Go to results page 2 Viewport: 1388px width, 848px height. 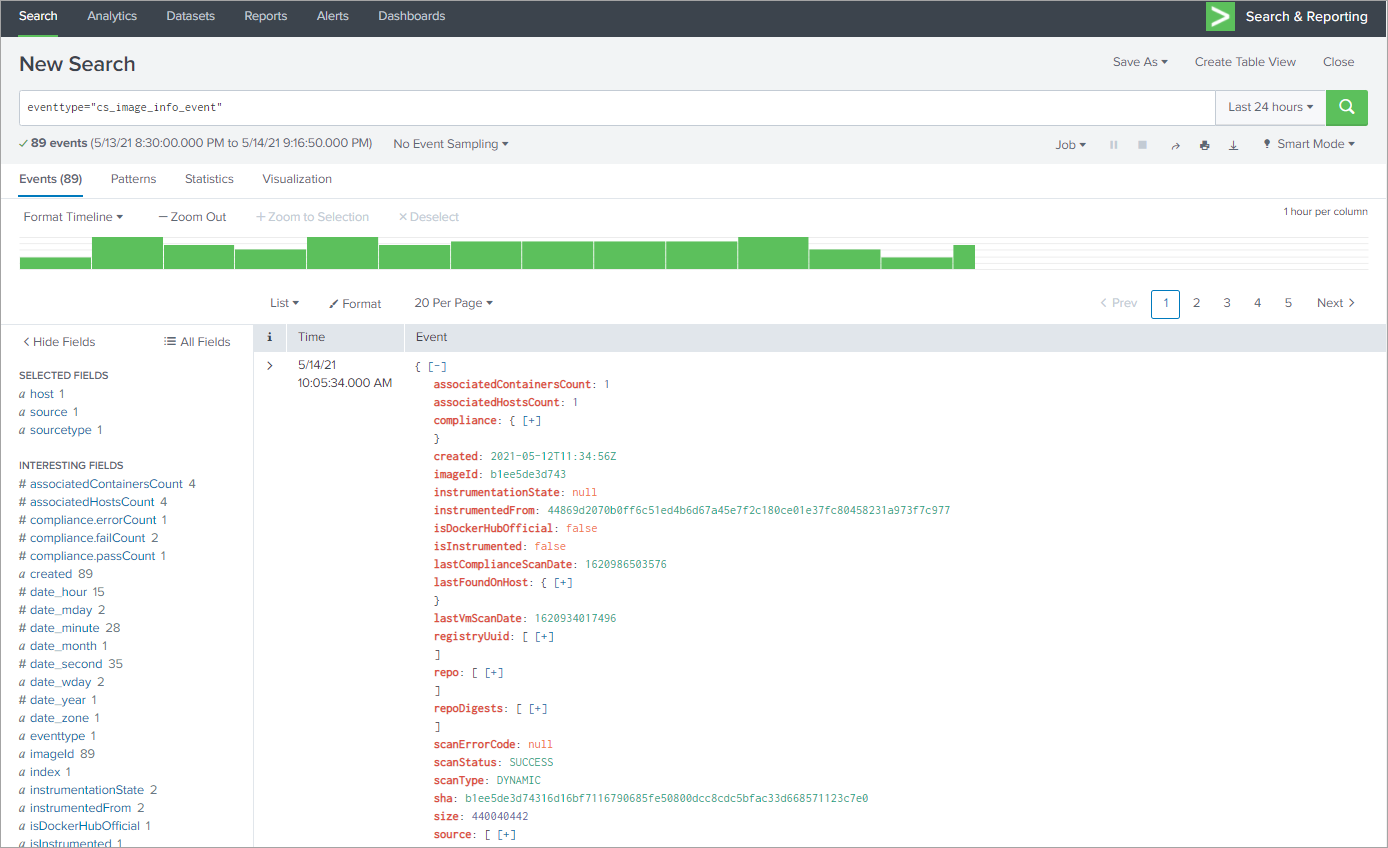(x=1197, y=302)
